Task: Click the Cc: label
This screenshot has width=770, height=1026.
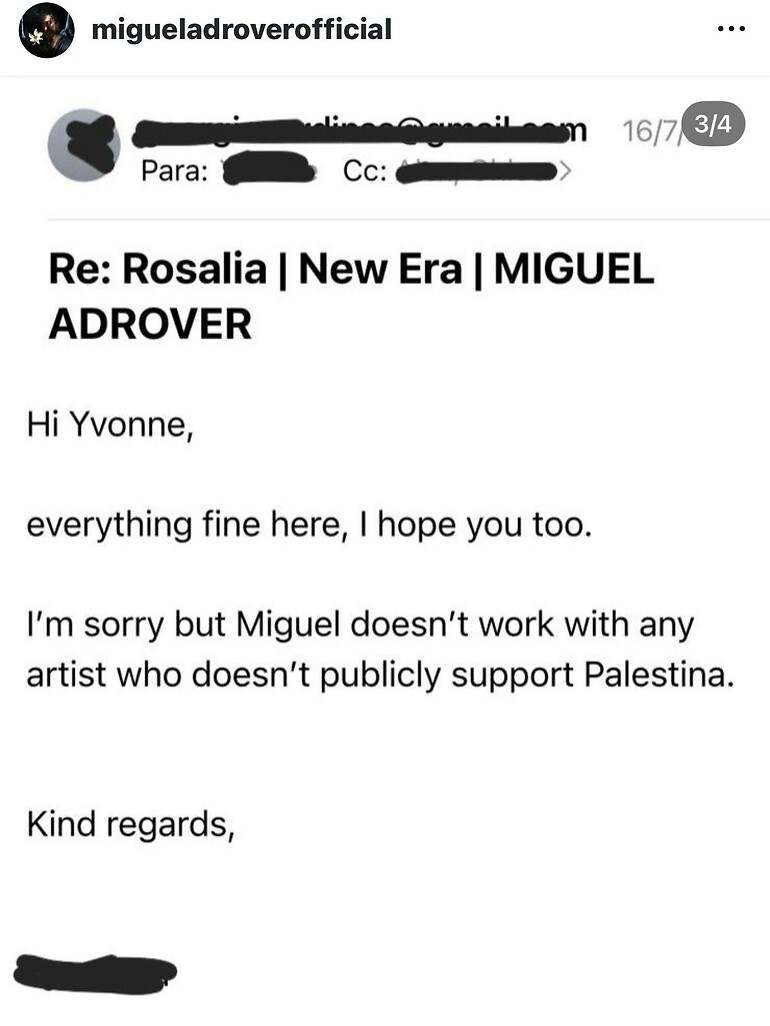Action: tap(364, 172)
